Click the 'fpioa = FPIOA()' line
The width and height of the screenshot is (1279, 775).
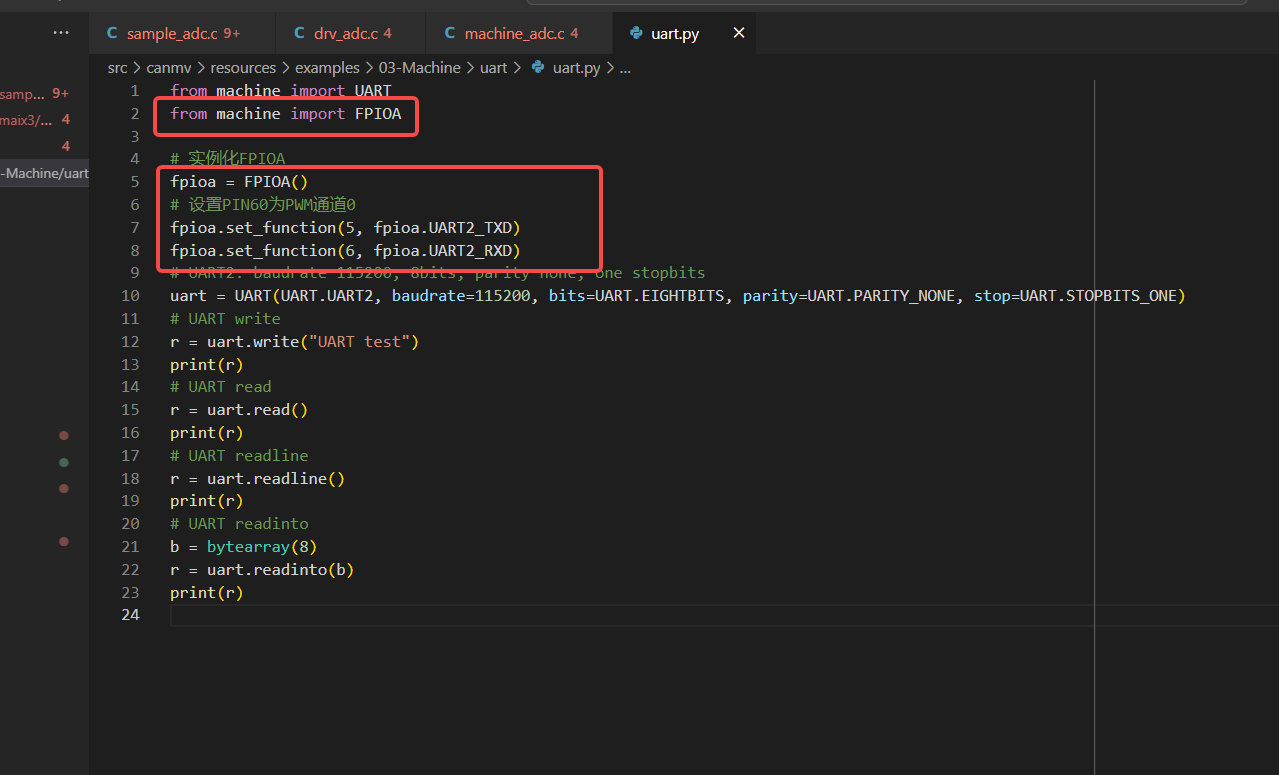point(240,182)
